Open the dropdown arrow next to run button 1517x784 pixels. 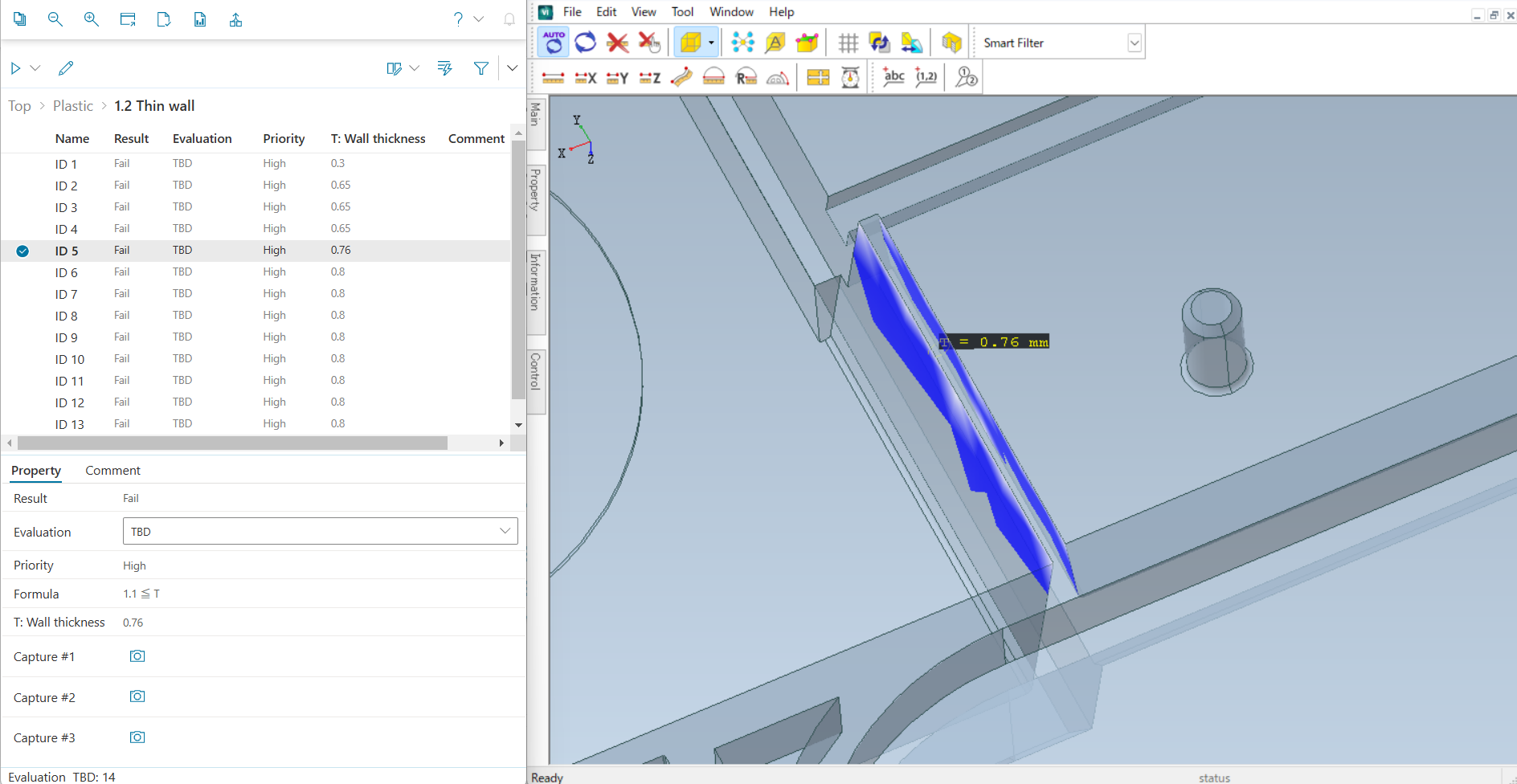[35, 68]
